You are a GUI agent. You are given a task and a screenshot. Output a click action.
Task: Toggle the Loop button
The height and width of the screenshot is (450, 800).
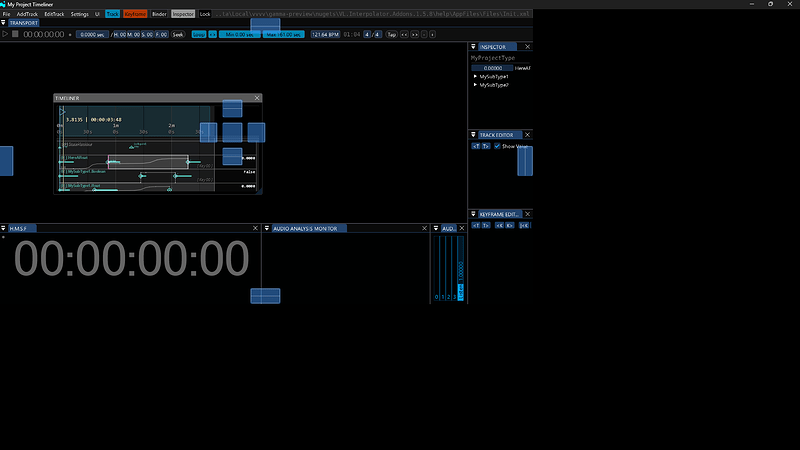pos(199,34)
